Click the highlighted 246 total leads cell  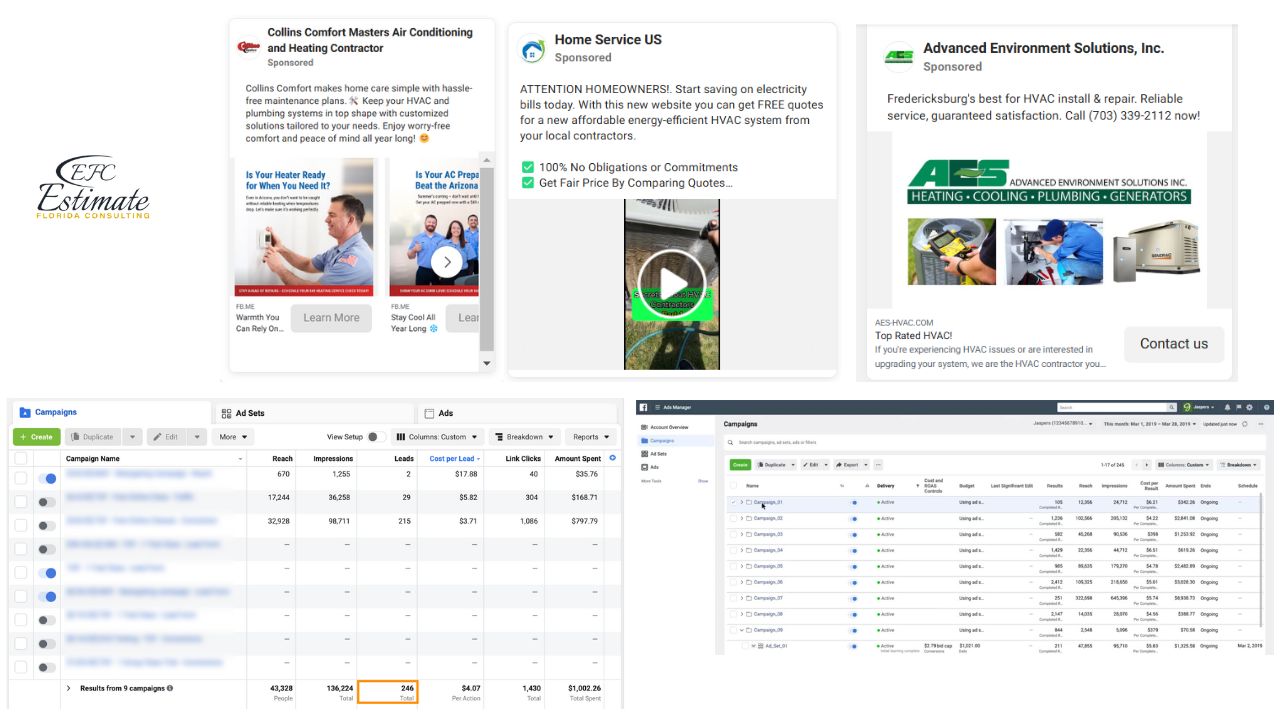(387, 692)
